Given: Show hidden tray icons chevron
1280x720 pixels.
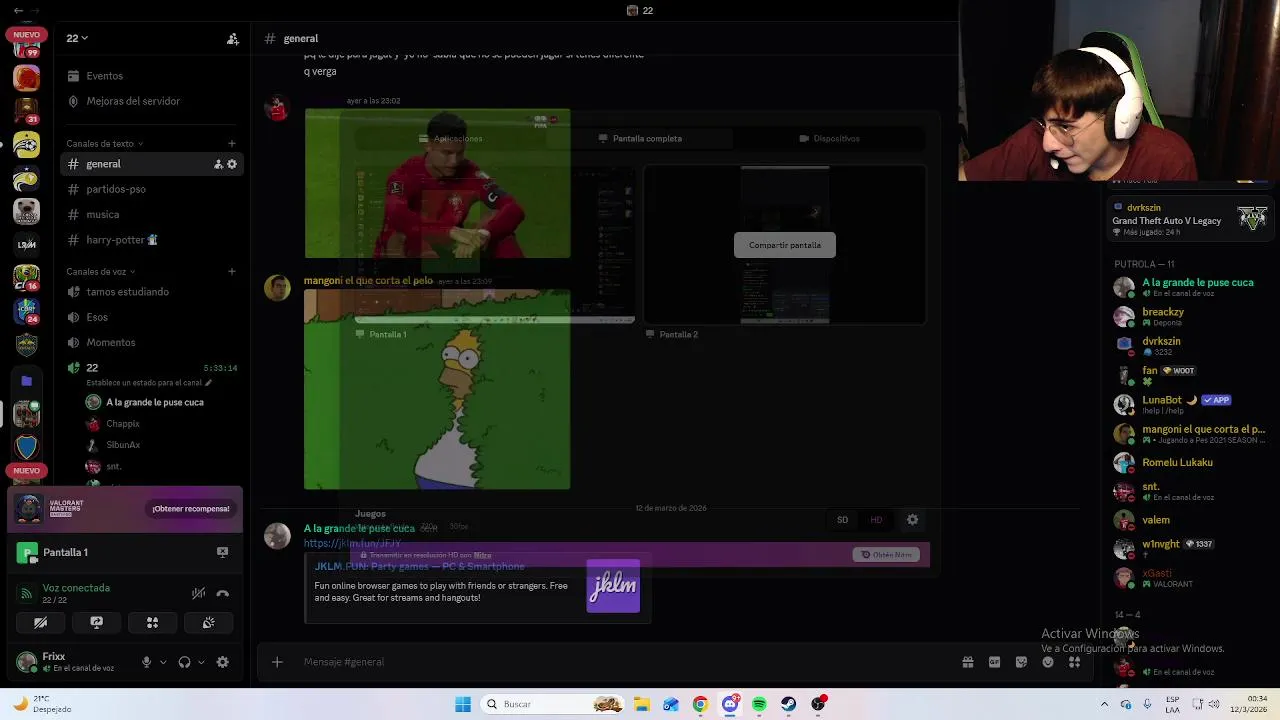Looking at the screenshot, I should tap(1104, 704).
